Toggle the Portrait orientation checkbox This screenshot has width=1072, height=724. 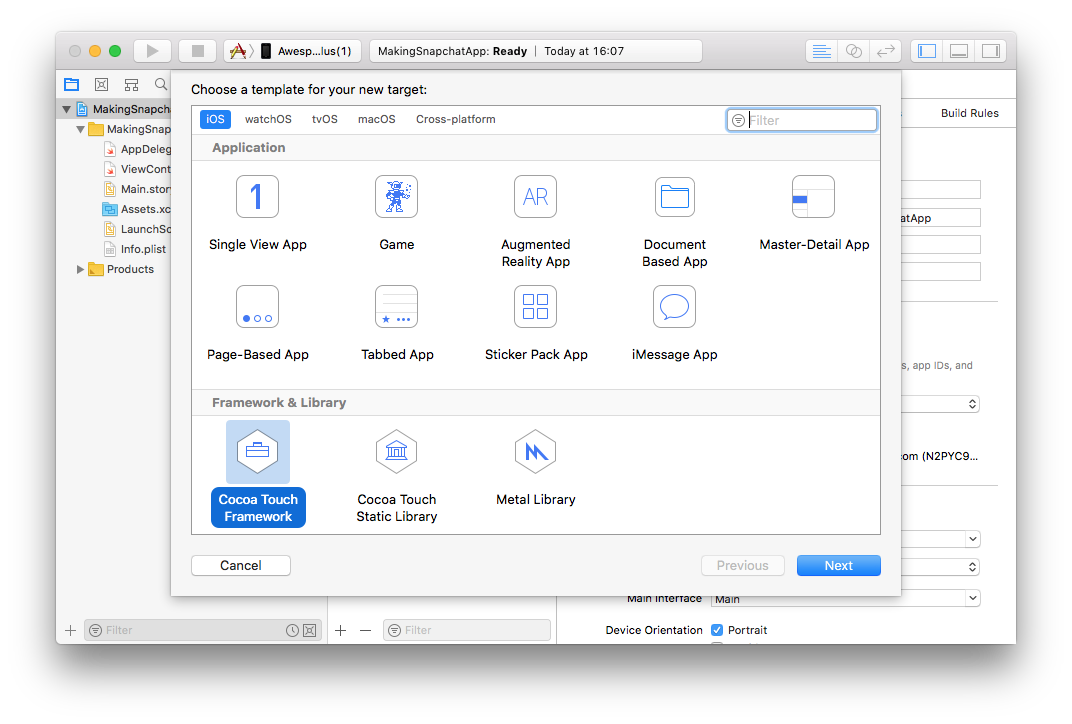pos(717,630)
